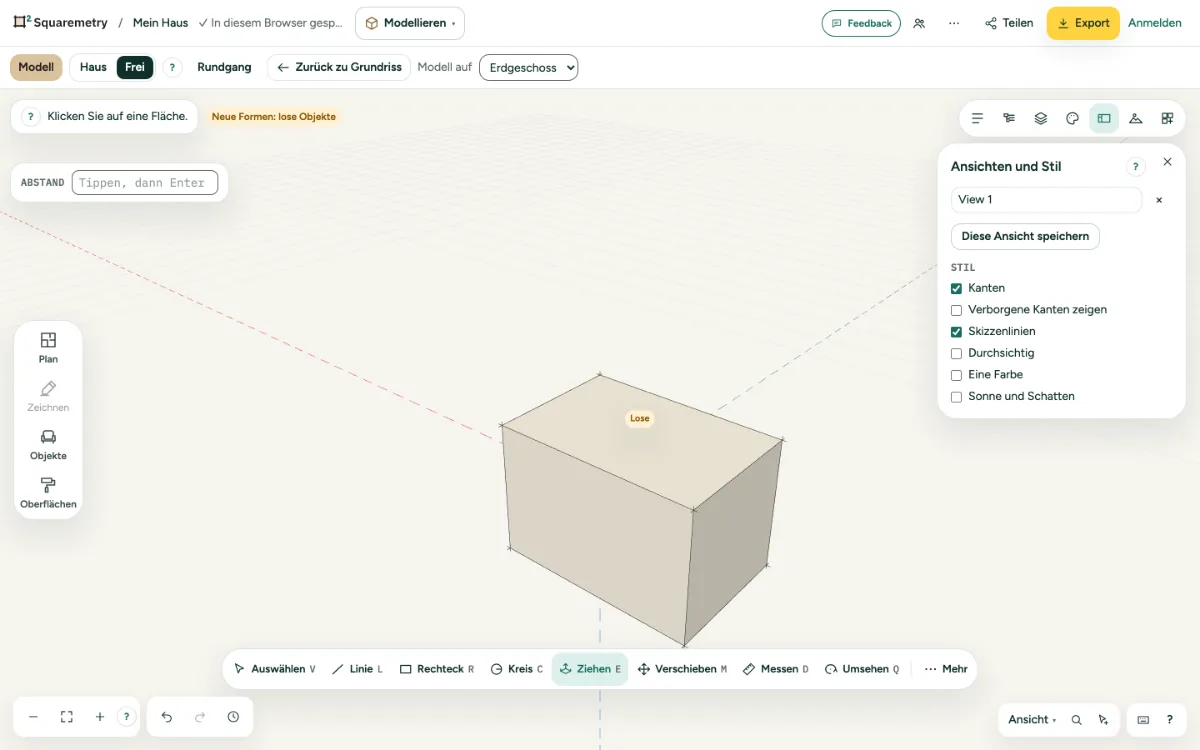Turn on the Durchsichtig checkbox

click(957, 353)
